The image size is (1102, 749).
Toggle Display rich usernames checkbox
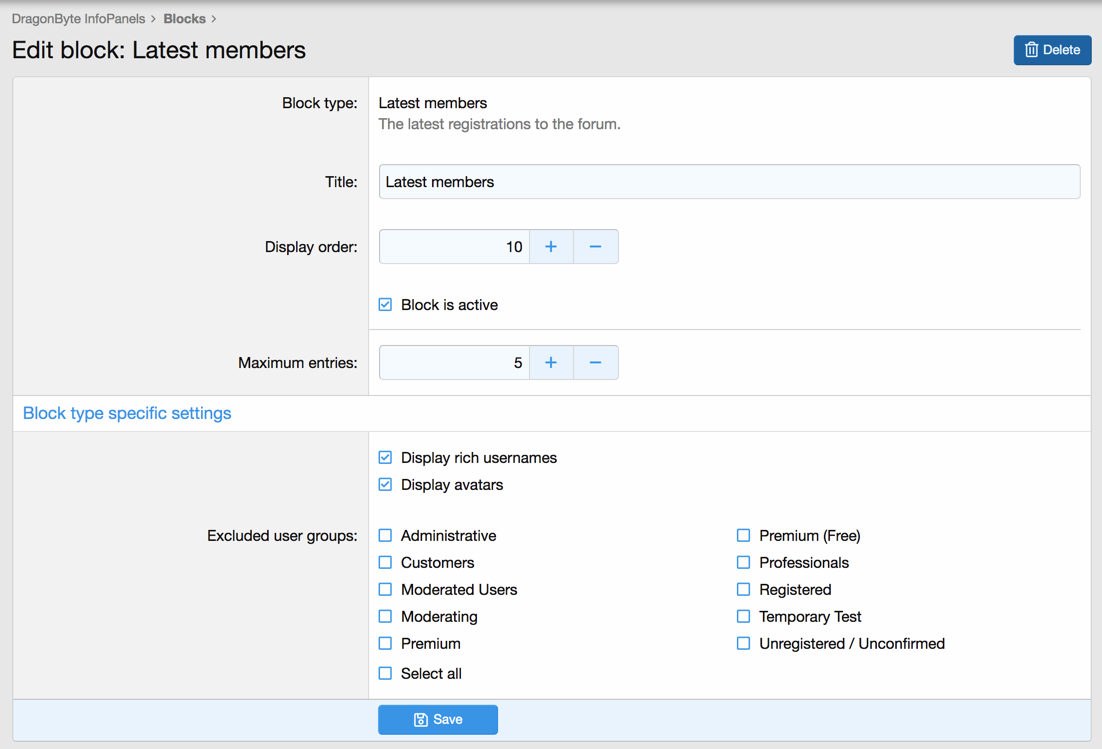386,458
